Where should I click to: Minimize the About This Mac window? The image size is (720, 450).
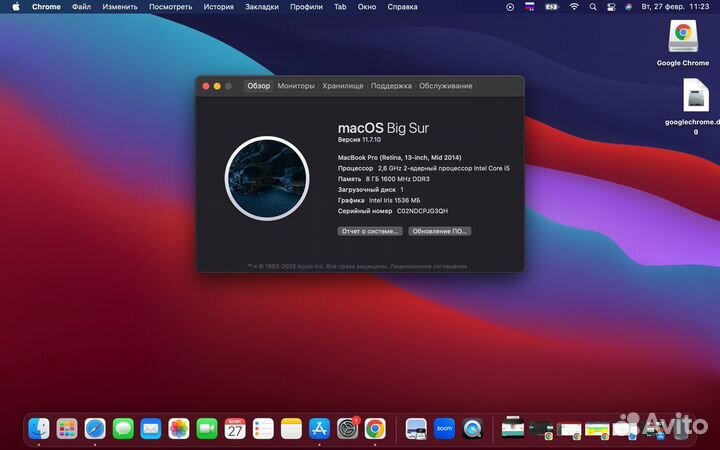(217, 86)
